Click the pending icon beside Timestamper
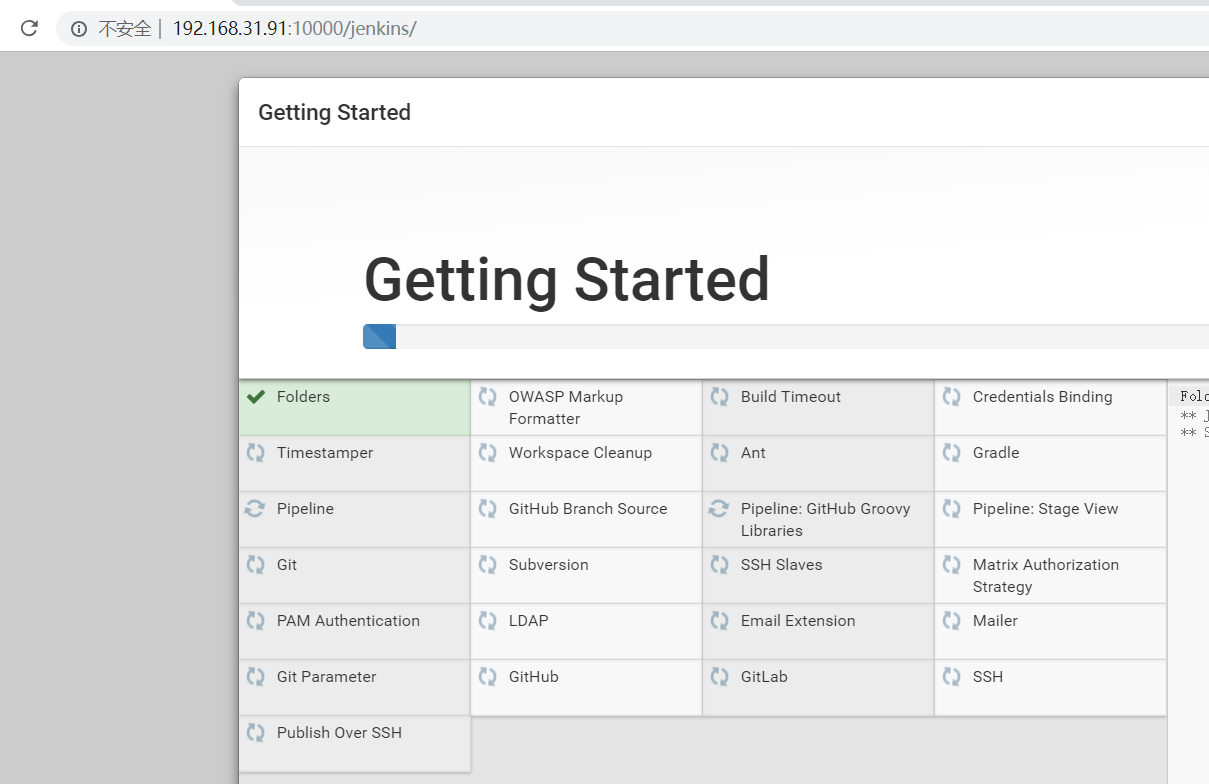Viewport: 1209px width, 784px height. tap(256, 453)
